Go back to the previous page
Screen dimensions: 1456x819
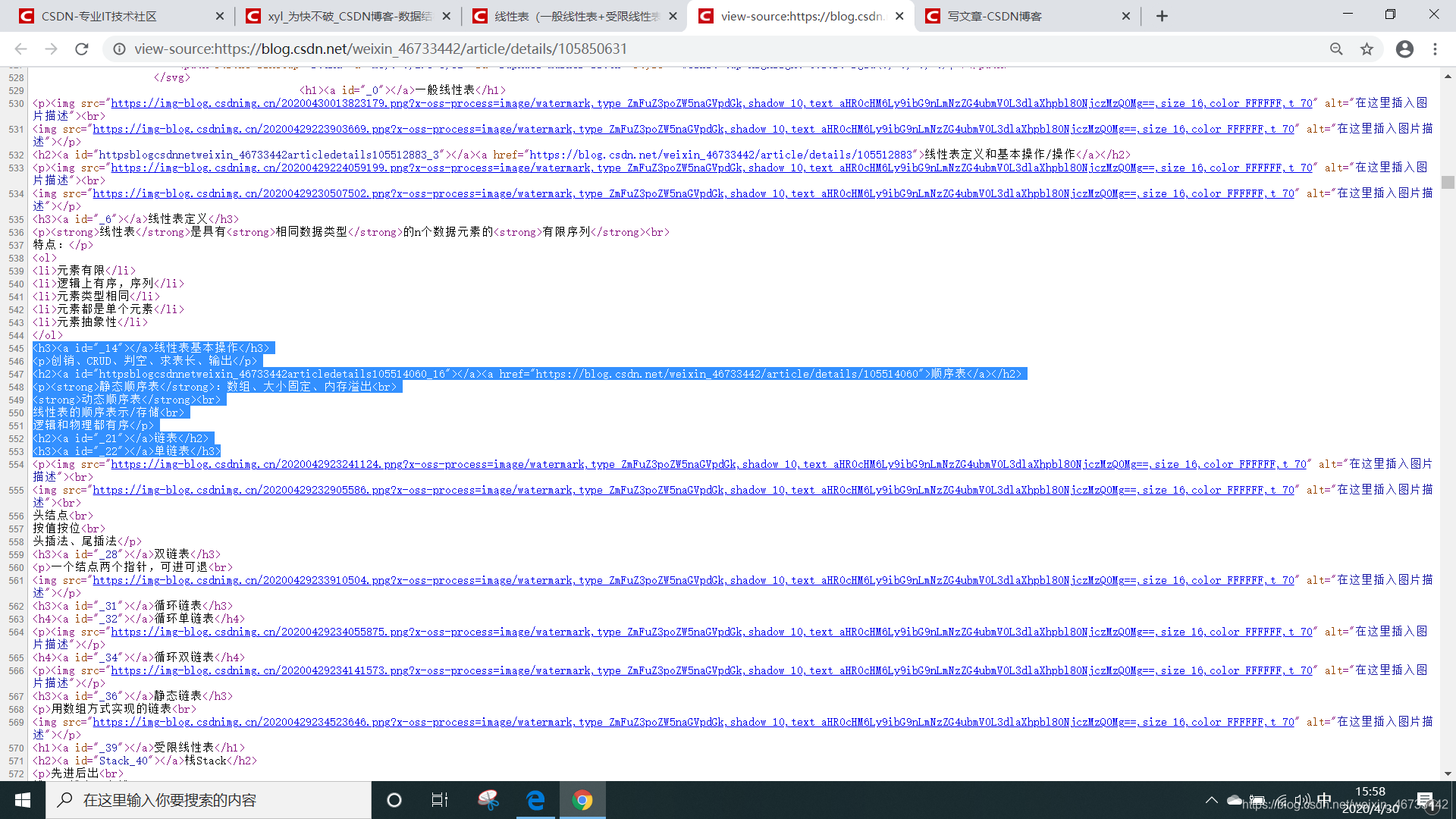20,49
